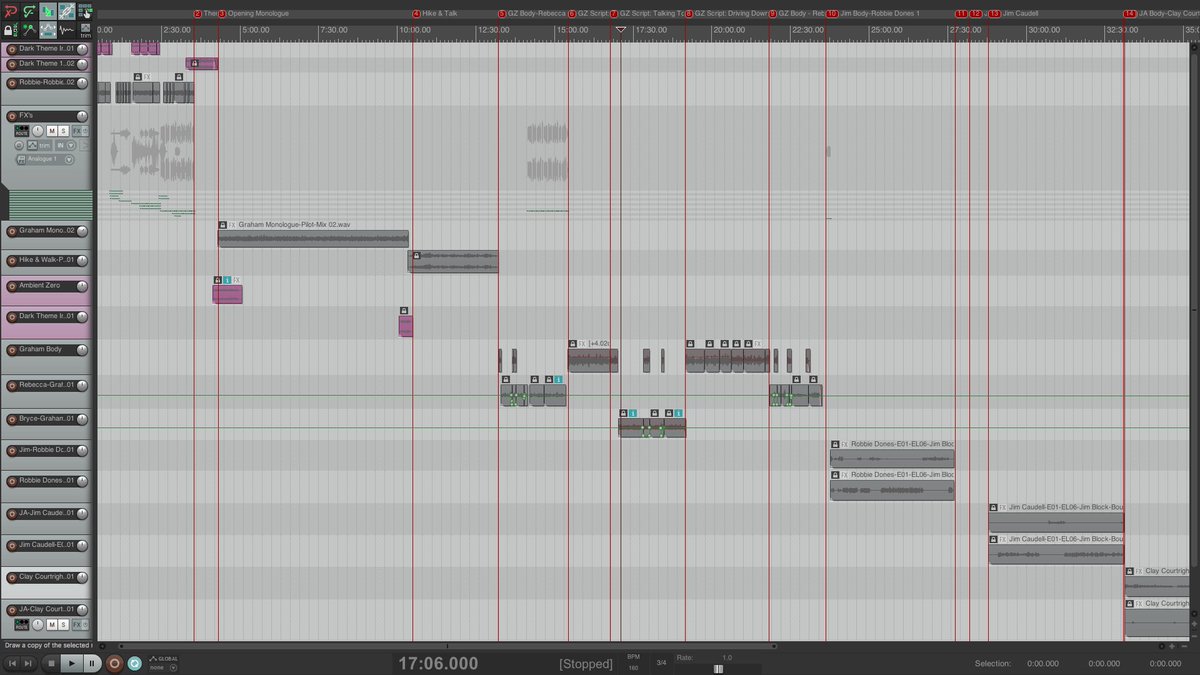Arm record on Ambient Zero track
Screen dimensions: 1200x675
coord(11,286)
